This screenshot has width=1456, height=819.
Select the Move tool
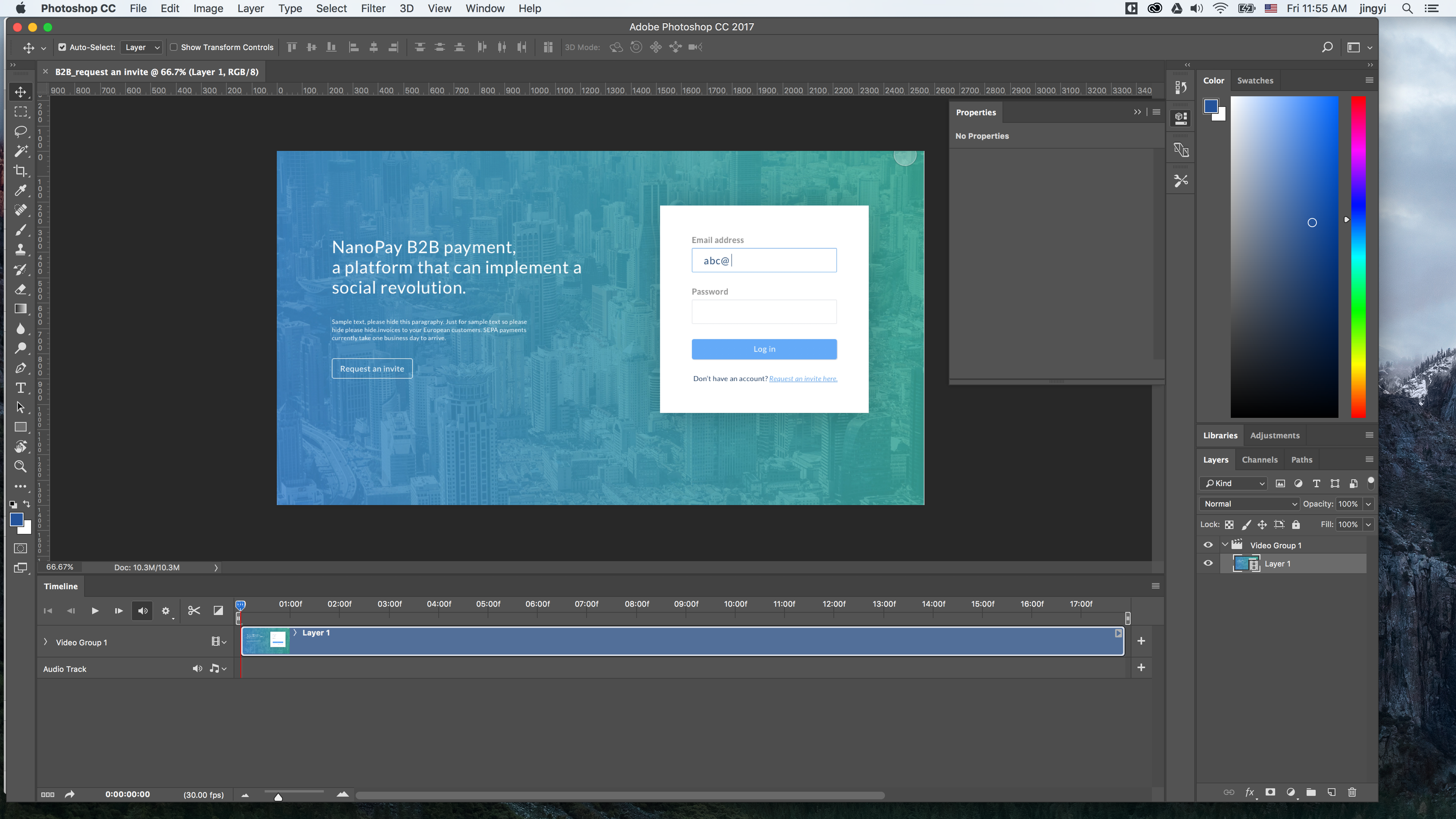click(21, 91)
